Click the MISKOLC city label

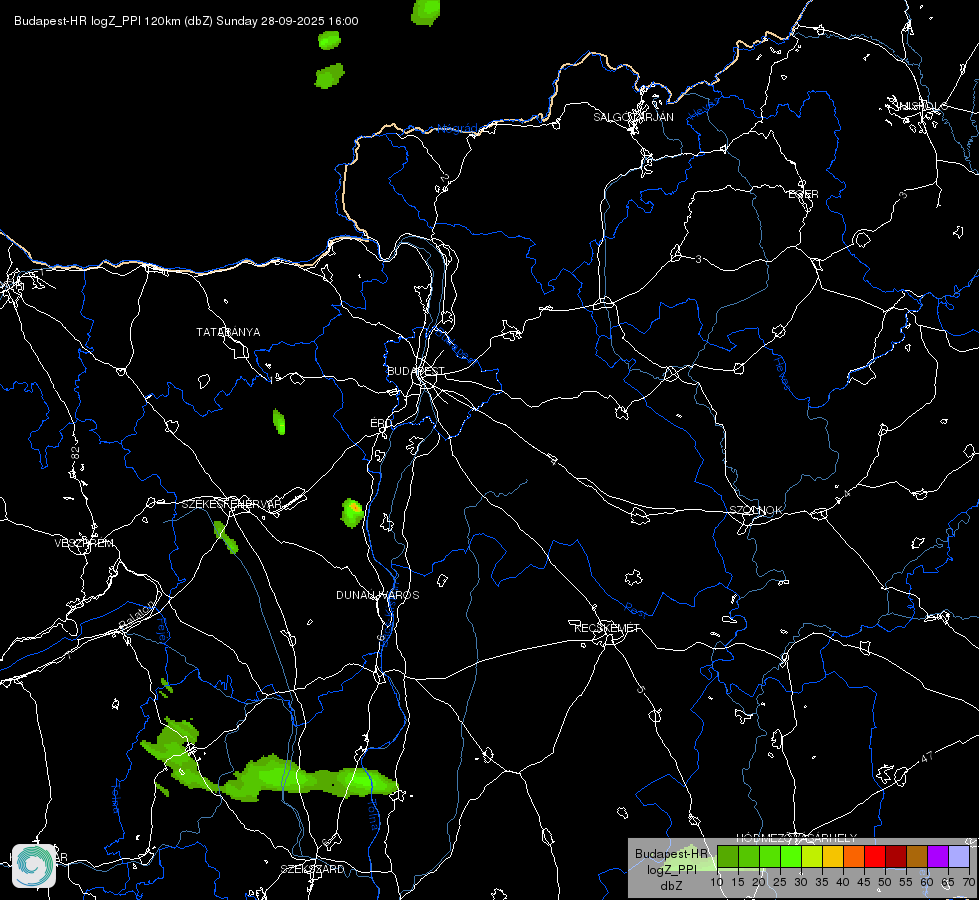click(920, 106)
